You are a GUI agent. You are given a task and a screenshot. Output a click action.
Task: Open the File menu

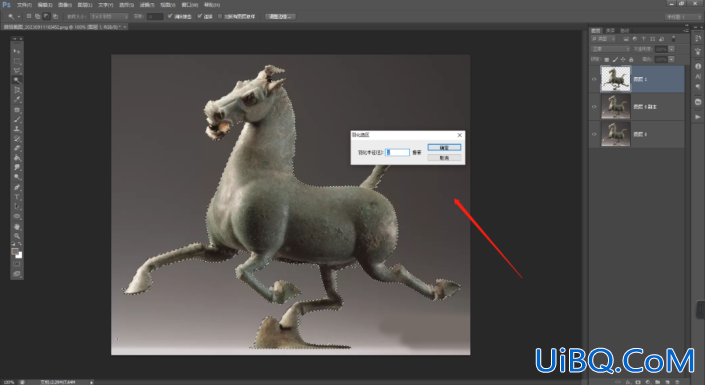[24, 5]
